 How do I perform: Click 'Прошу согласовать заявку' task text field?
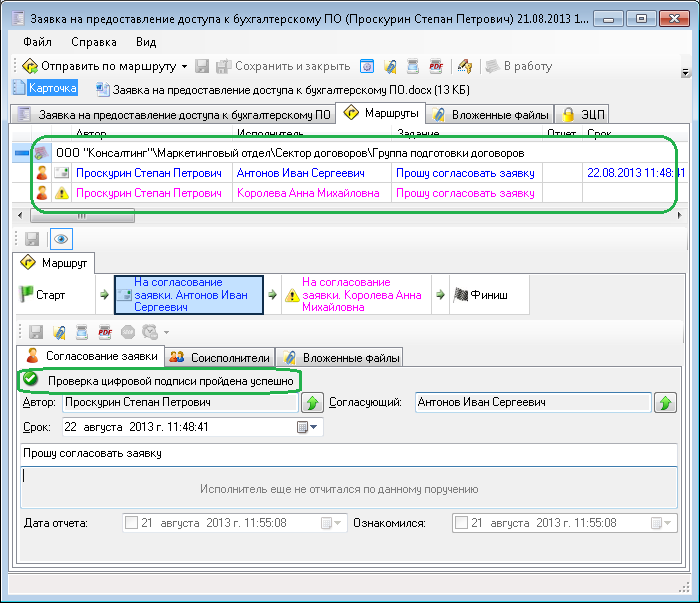point(349,453)
